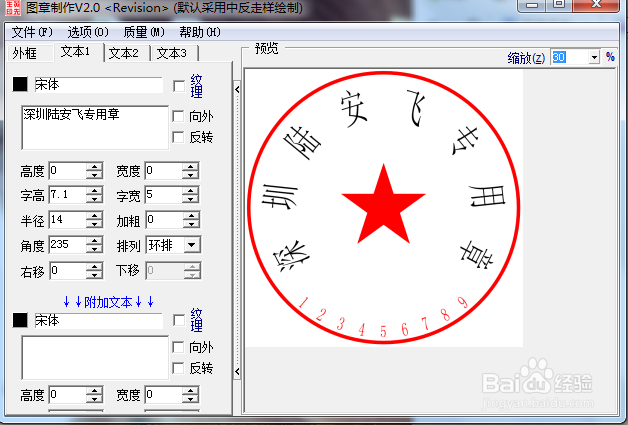Increase the top 高度 value
Viewport: 628px width, 425px height.
tap(94, 167)
